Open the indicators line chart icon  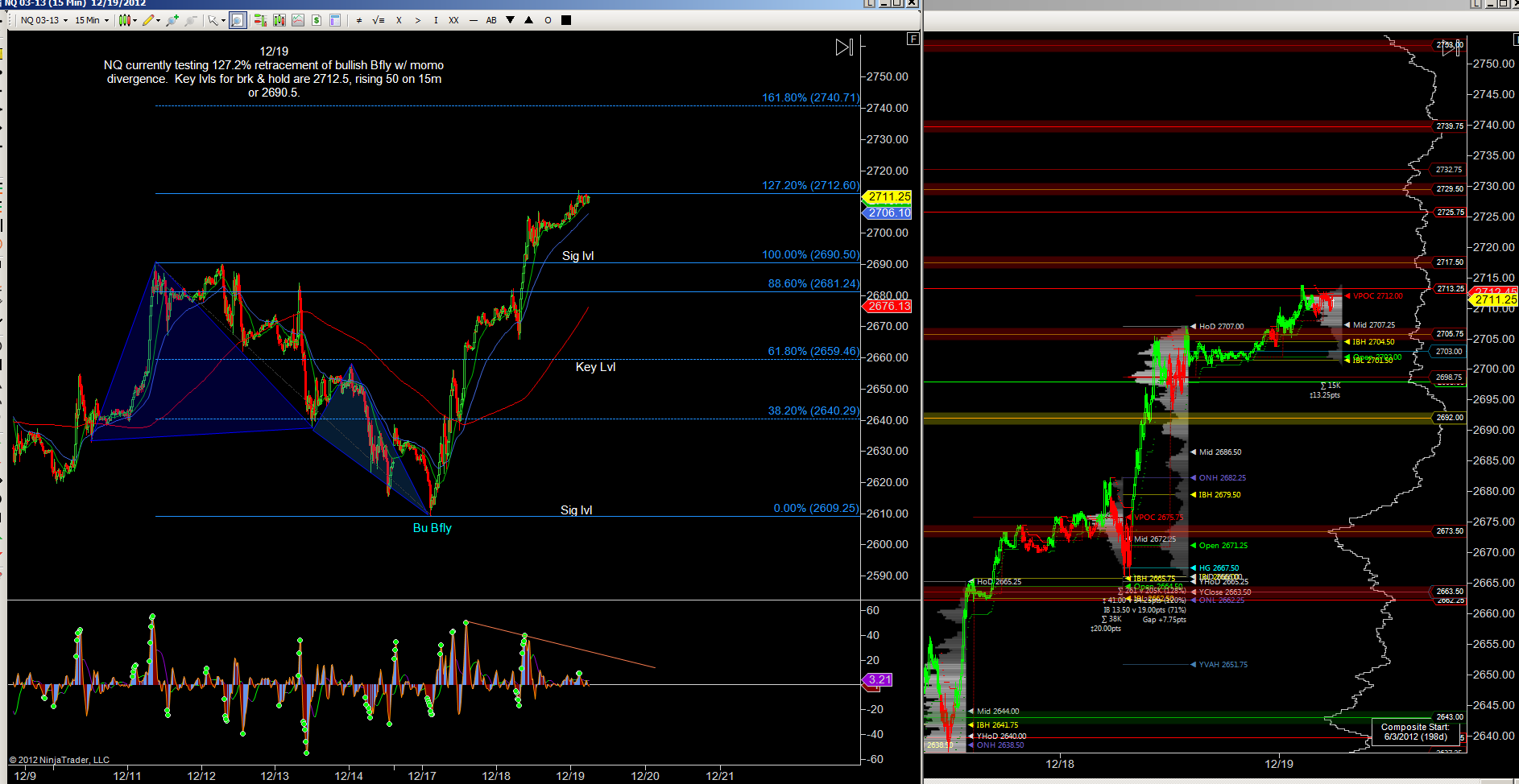(298, 20)
